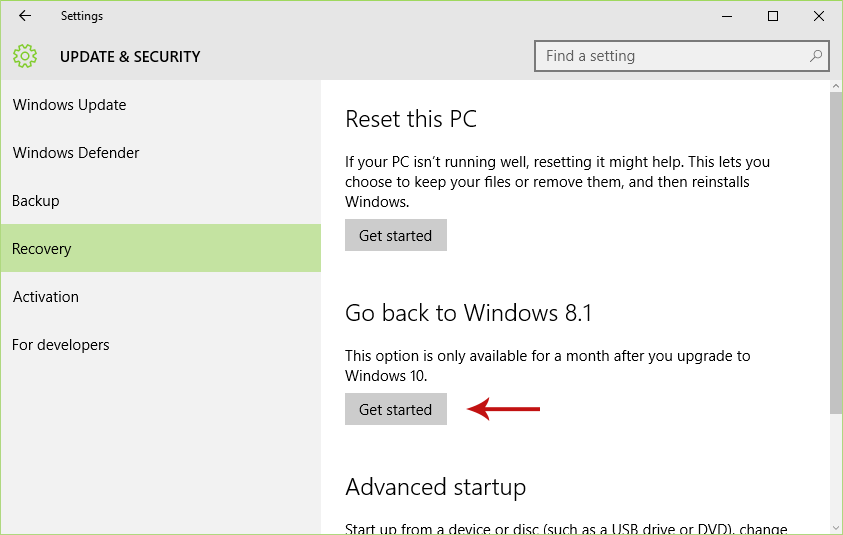This screenshot has width=843, height=535.
Task: Open the Activation settings page
Action: click(x=161, y=296)
